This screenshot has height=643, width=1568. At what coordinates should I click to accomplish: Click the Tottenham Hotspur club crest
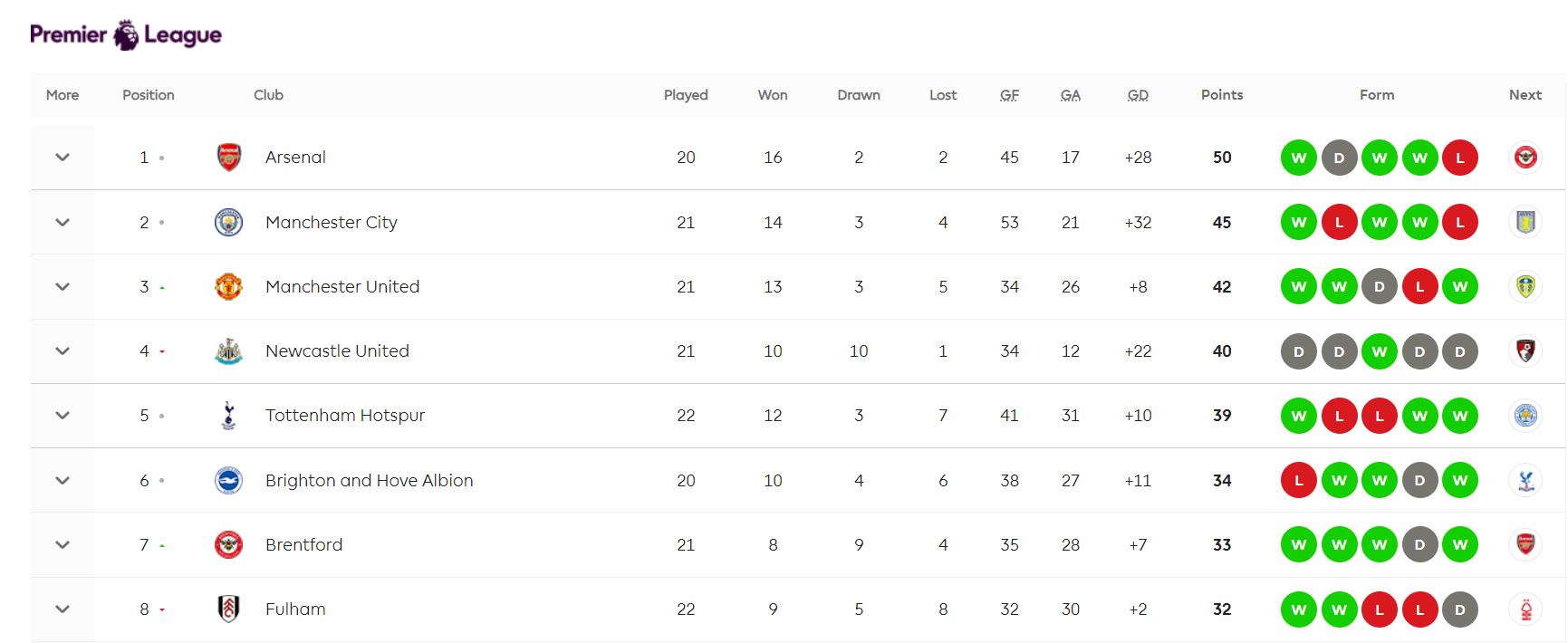point(228,416)
